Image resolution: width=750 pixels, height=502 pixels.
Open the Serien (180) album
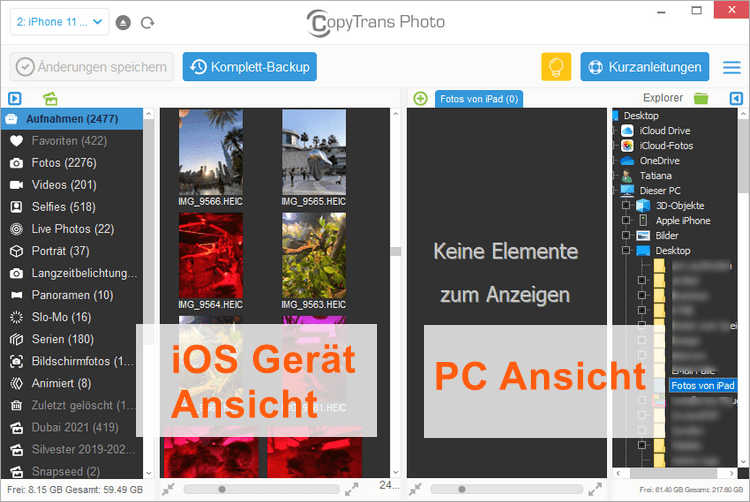click(x=72, y=339)
